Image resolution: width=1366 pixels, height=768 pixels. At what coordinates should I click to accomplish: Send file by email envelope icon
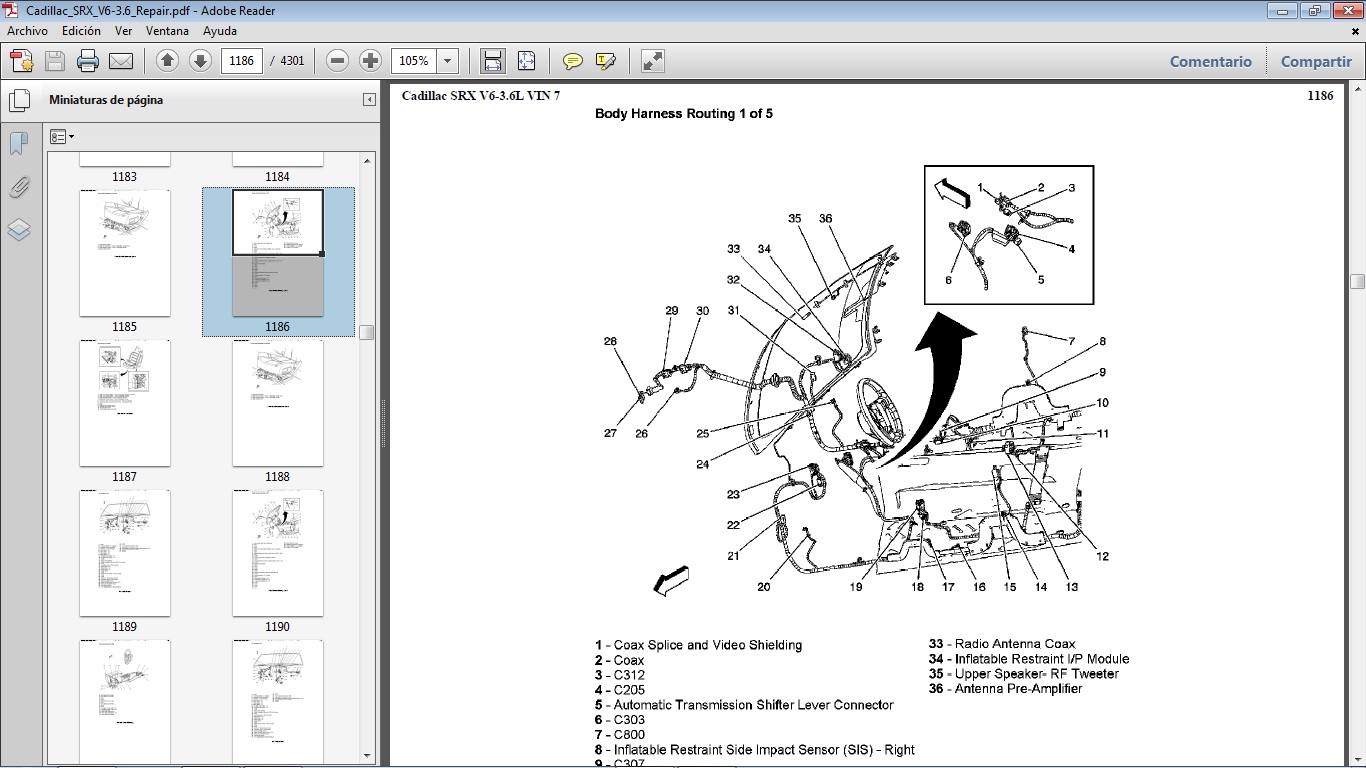(121, 61)
